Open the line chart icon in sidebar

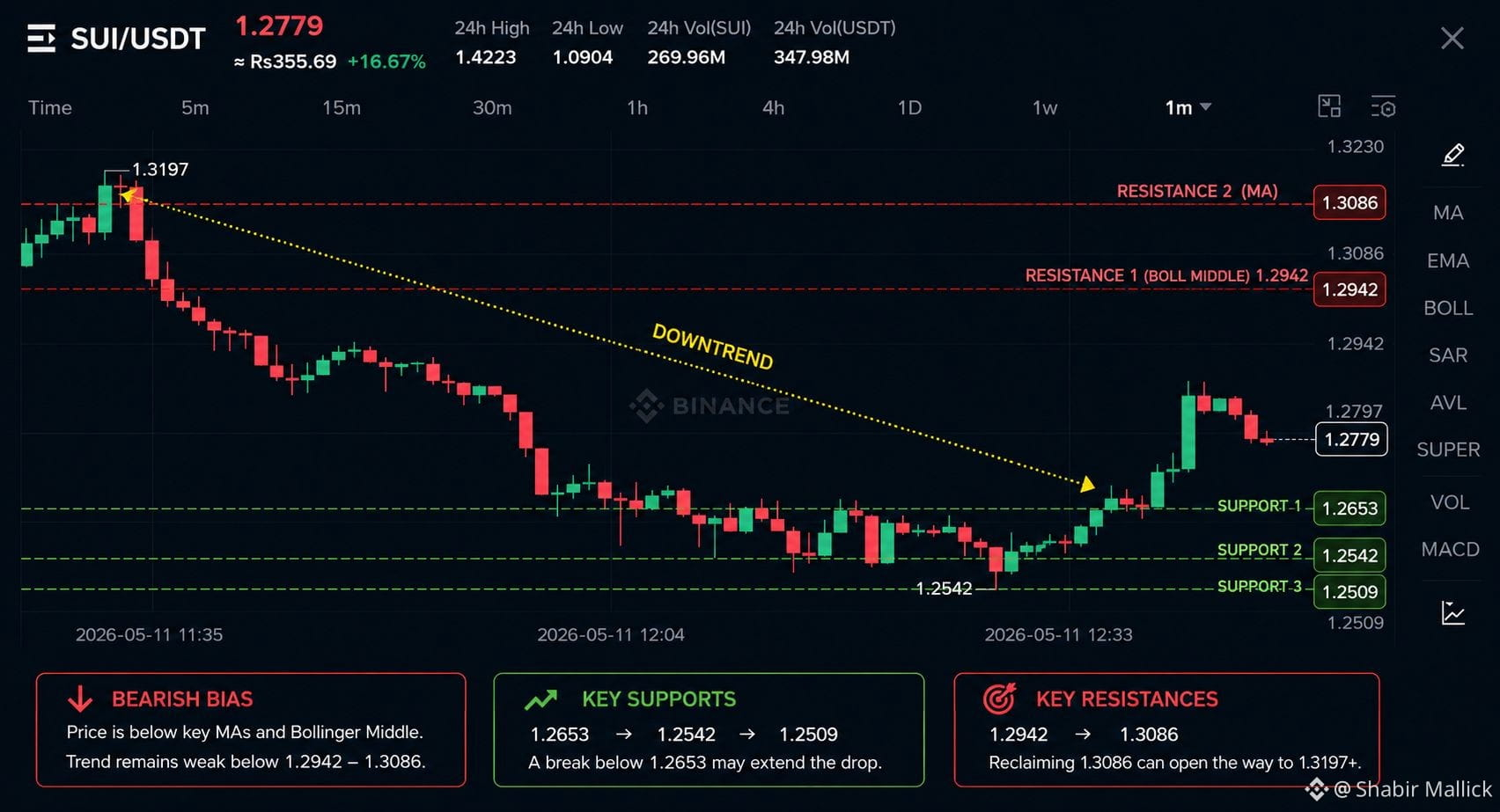click(1452, 612)
